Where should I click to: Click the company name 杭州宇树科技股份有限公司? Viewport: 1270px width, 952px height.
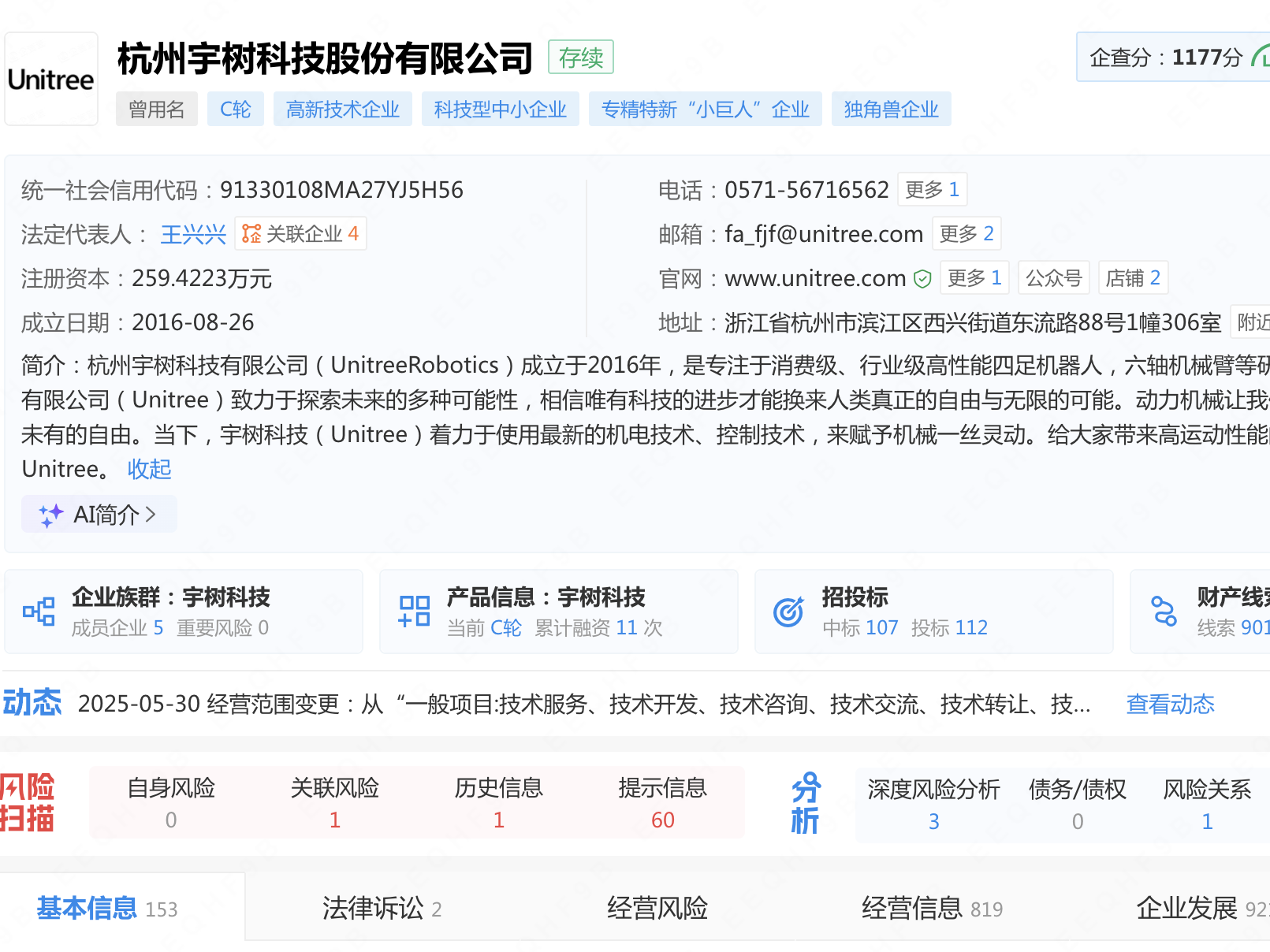pyautogui.click(x=326, y=58)
